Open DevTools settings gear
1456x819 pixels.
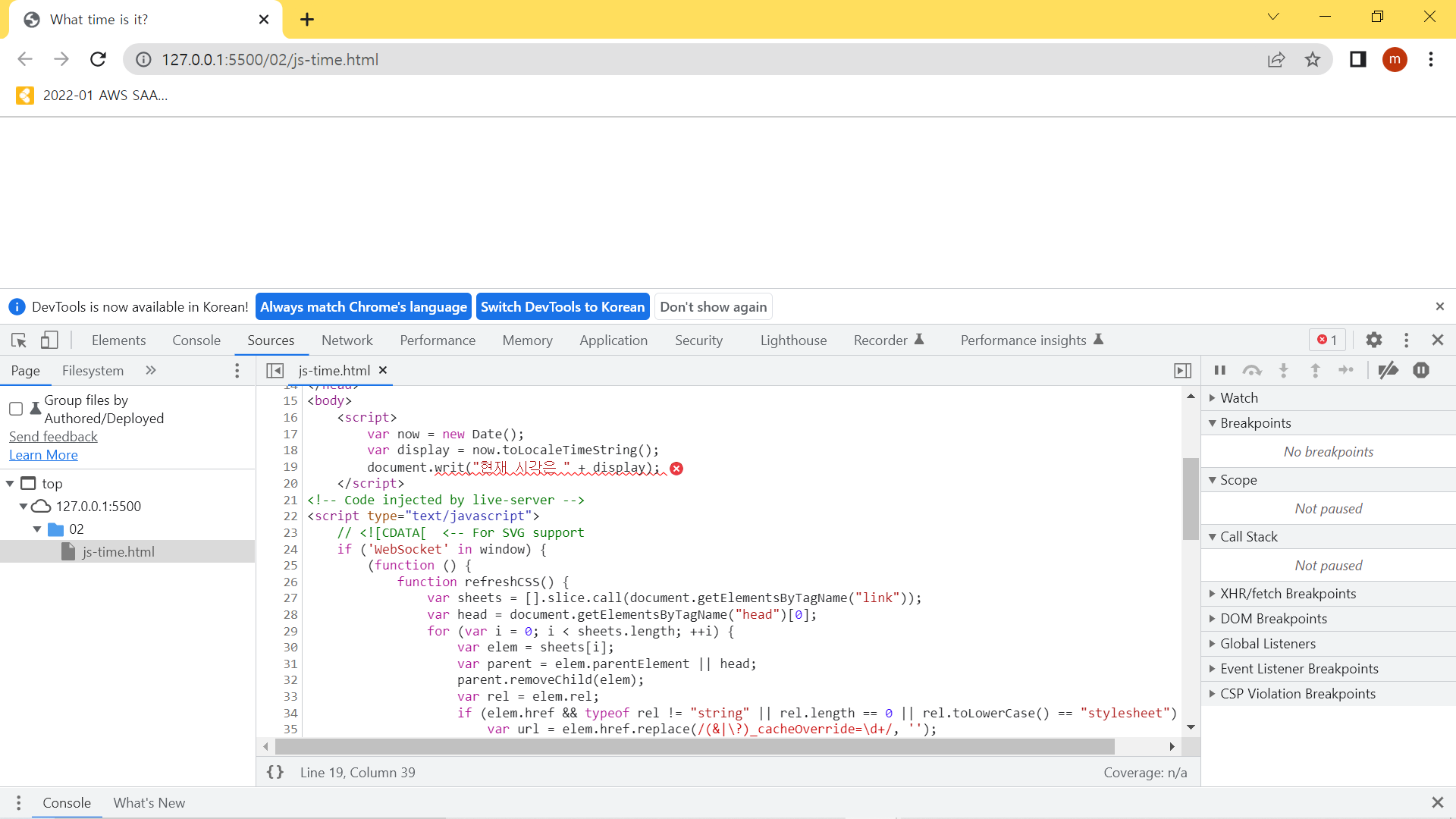1373,340
